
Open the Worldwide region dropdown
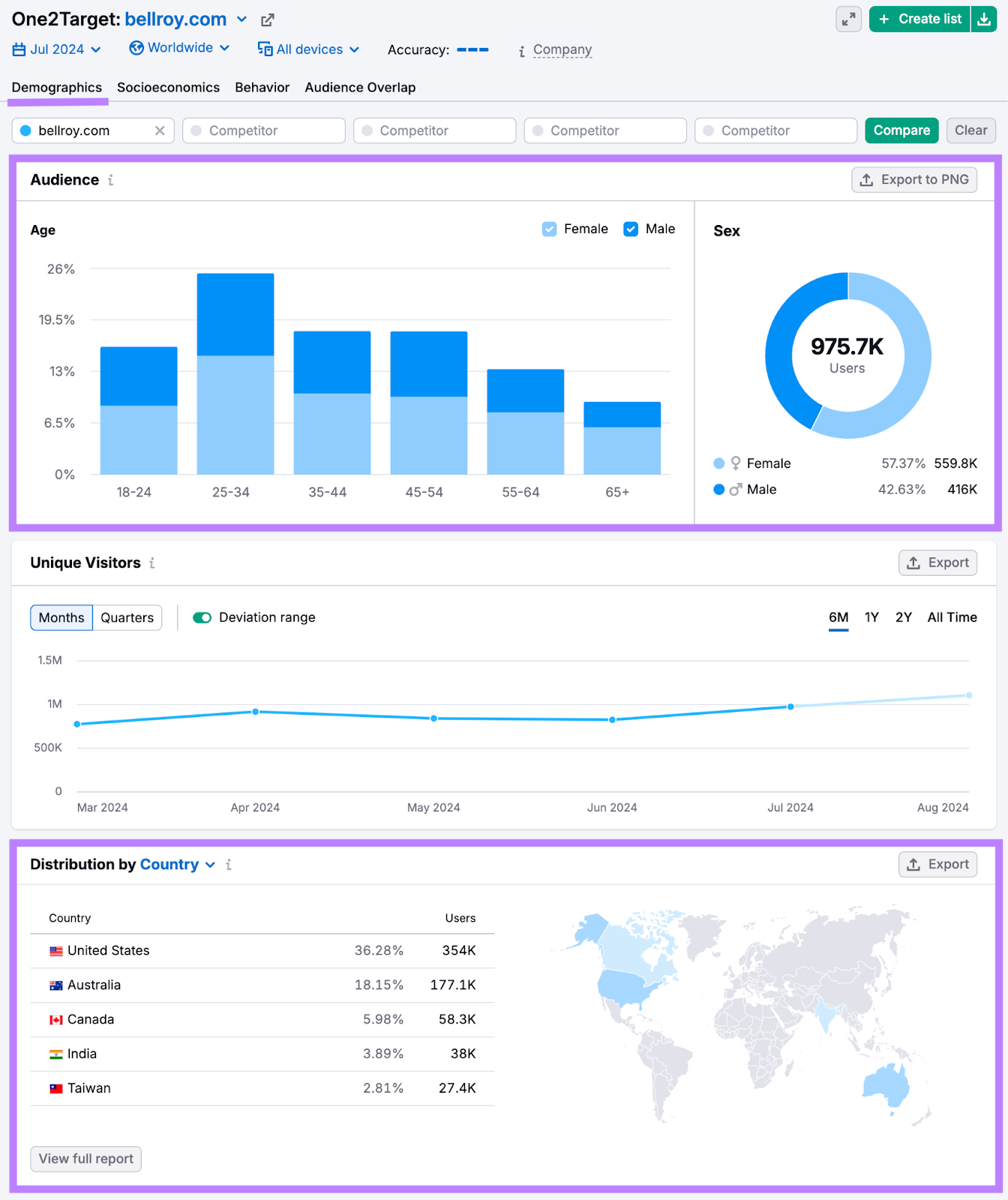(x=179, y=48)
